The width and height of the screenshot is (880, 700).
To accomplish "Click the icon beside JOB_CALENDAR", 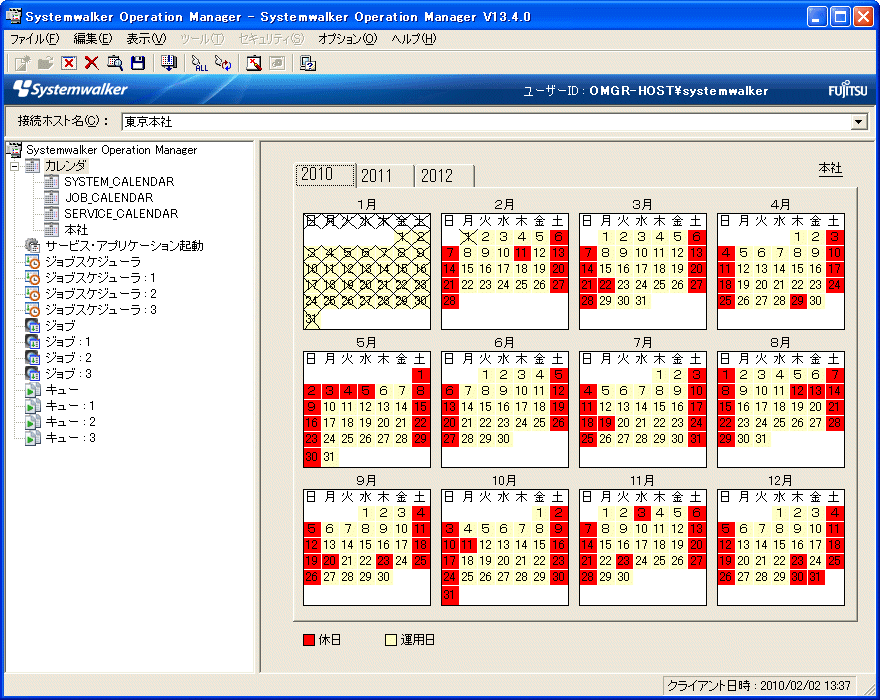I will [51, 198].
